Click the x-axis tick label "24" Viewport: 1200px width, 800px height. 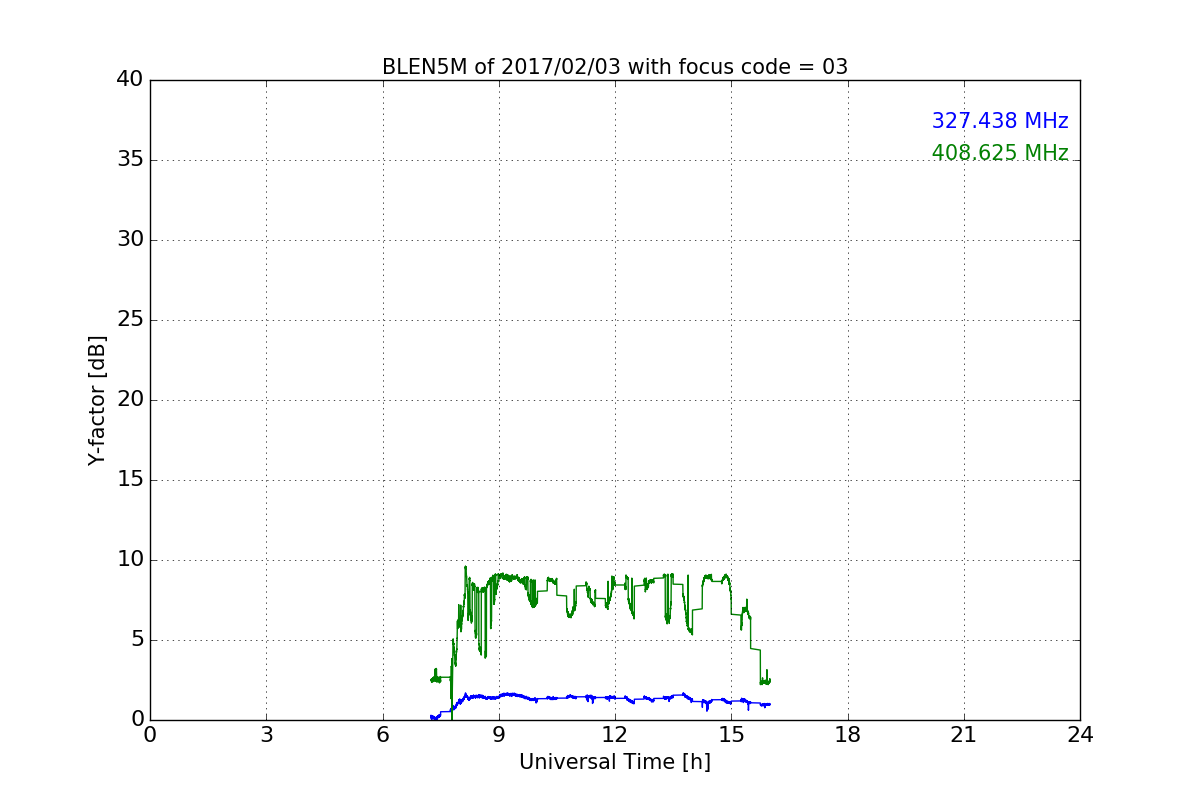click(1080, 735)
